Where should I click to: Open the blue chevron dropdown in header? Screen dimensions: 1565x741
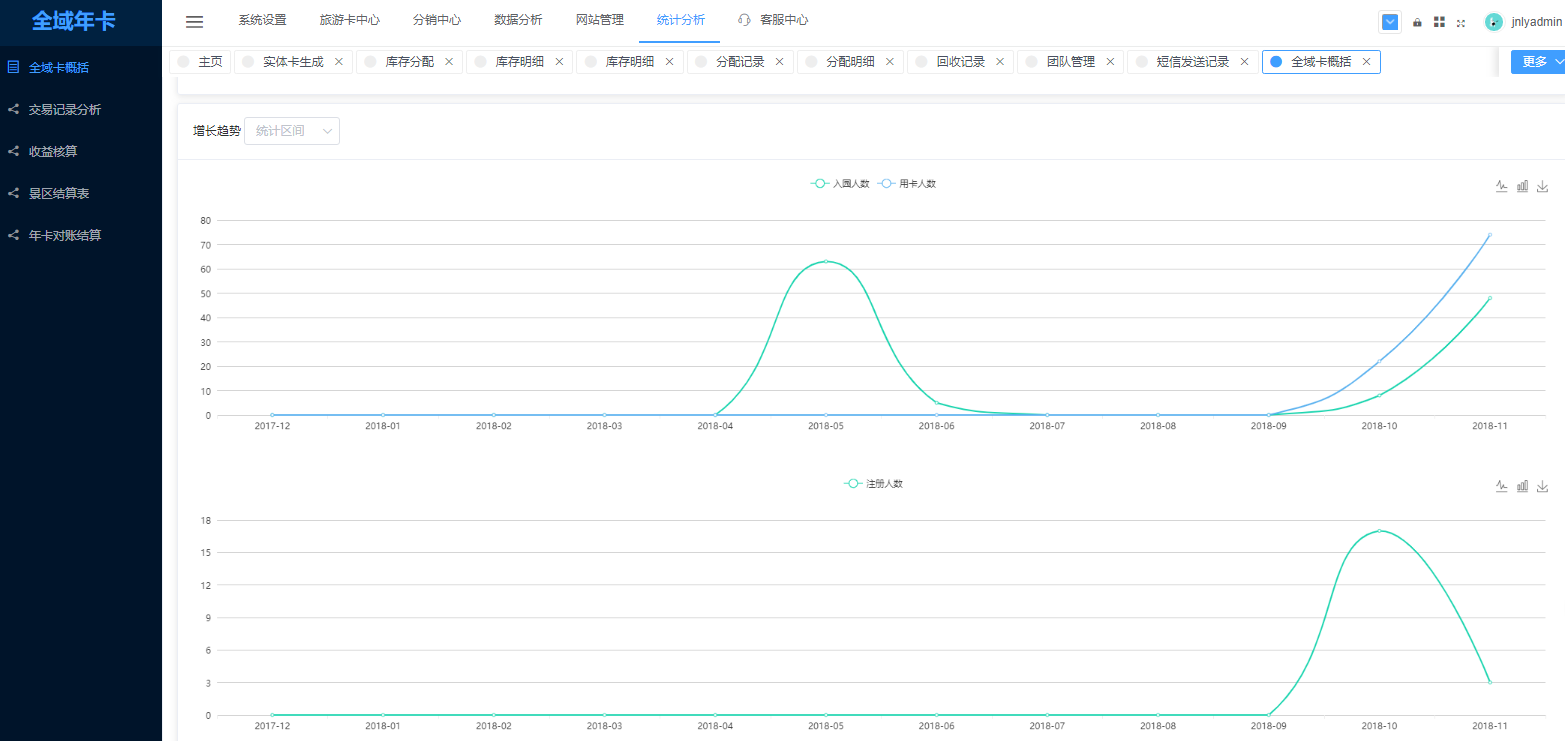(1390, 22)
